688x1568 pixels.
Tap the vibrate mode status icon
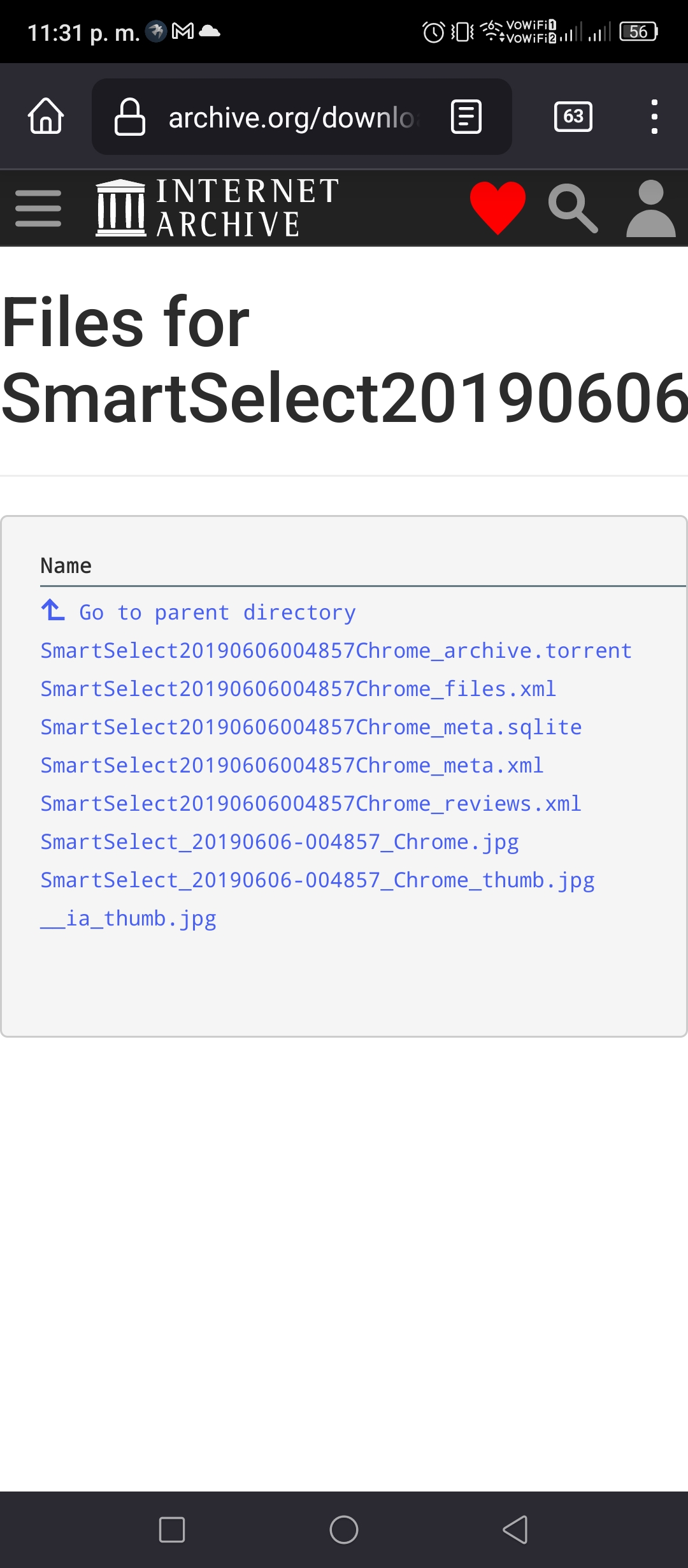(462, 32)
